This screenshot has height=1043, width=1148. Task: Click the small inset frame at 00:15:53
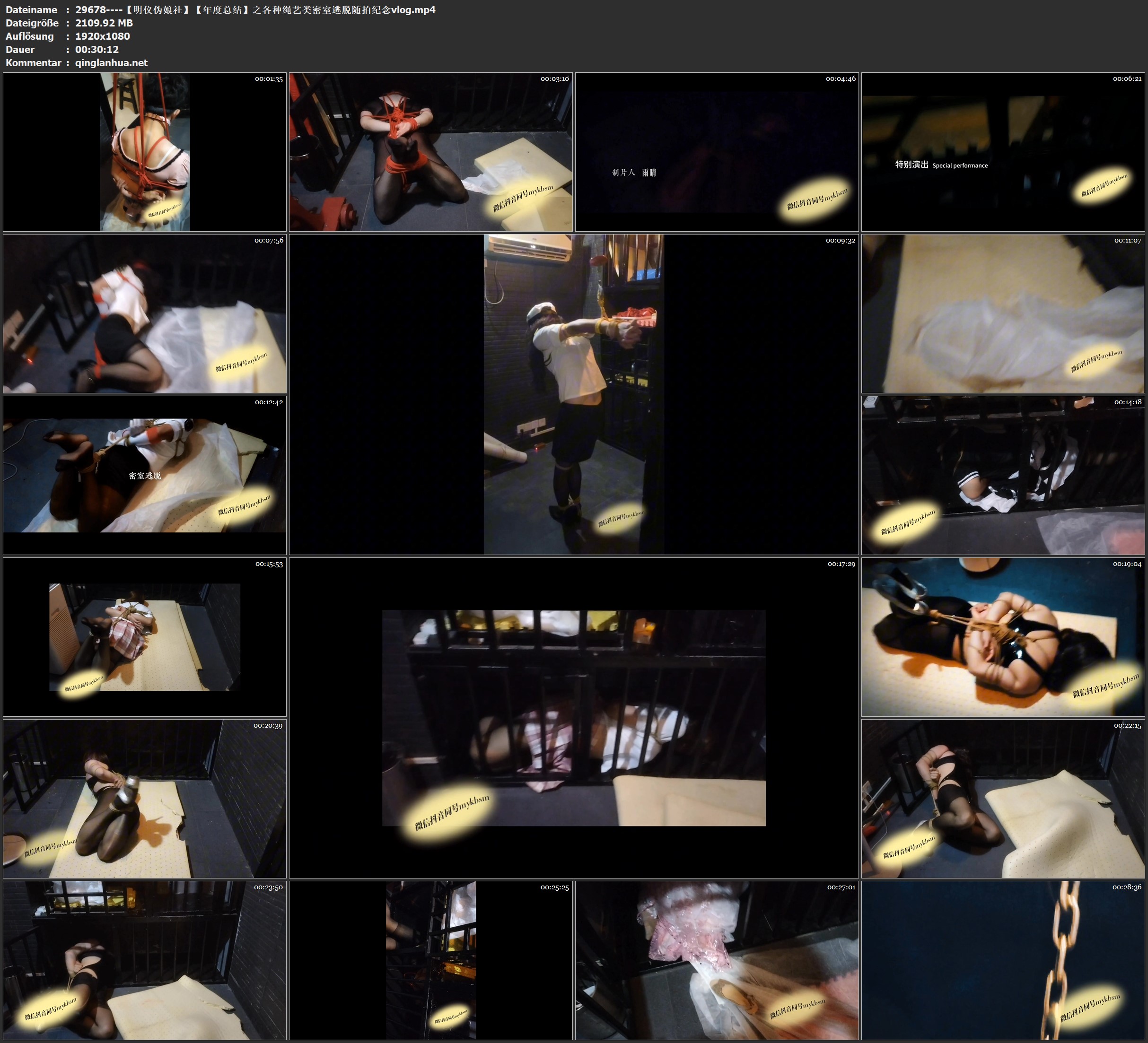pos(145,636)
